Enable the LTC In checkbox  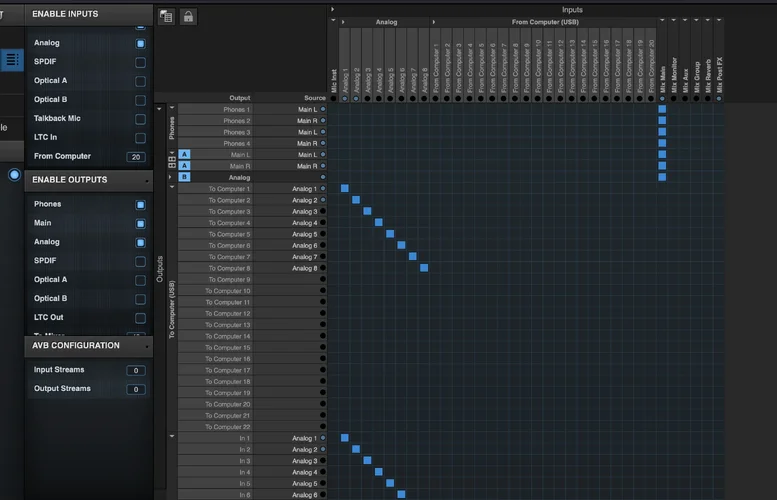click(x=140, y=138)
